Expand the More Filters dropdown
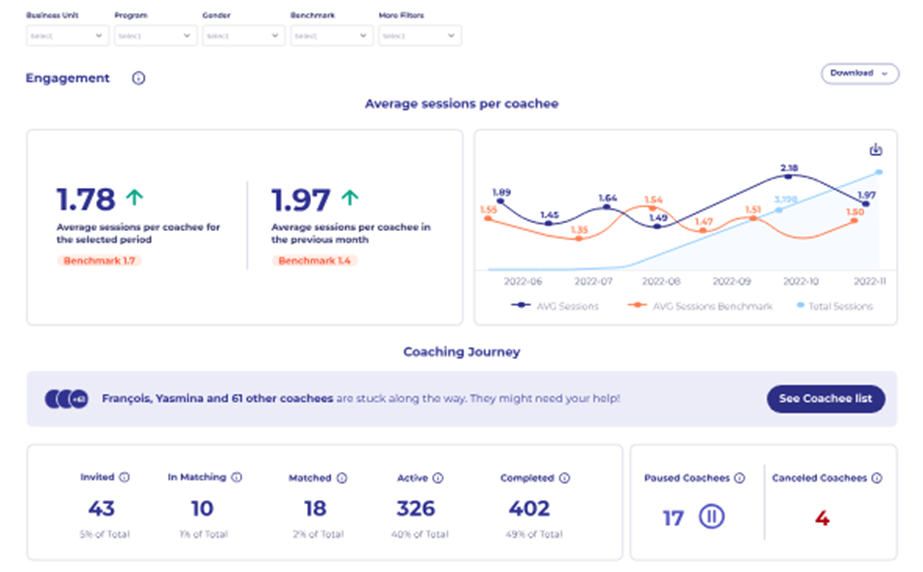Image resolution: width=923 pixels, height=572 pixels. pyautogui.click(x=420, y=35)
